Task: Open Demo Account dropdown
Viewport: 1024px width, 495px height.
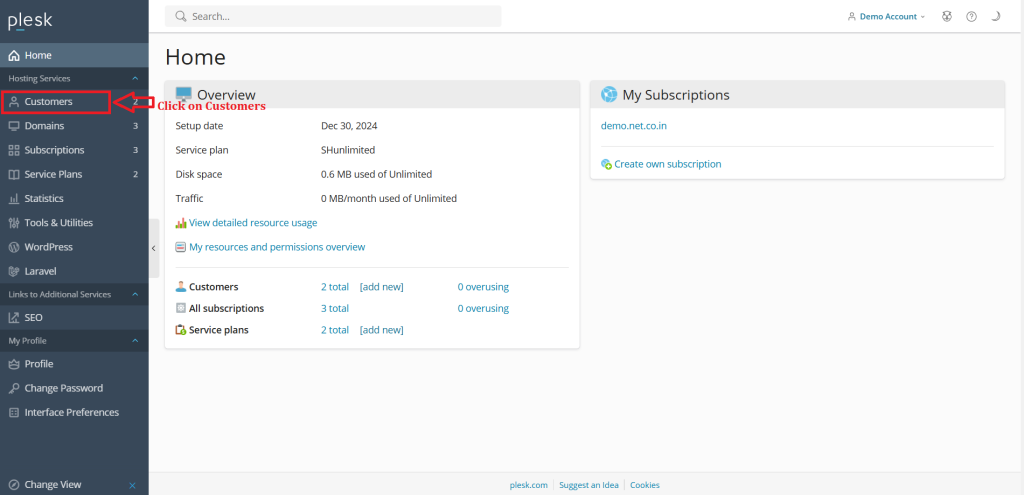Action: point(886,16)
